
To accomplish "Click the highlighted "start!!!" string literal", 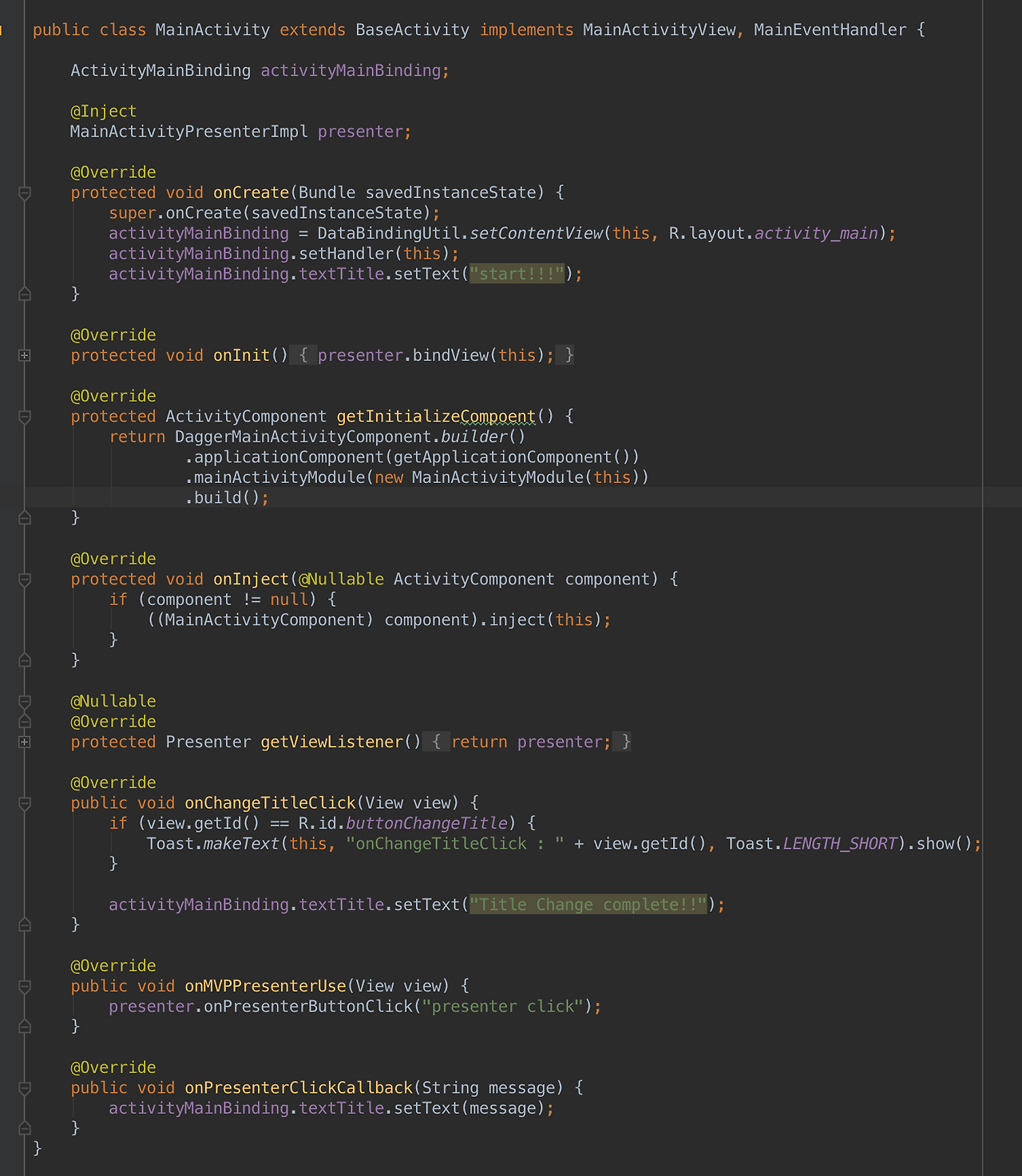I will [517, 274].
